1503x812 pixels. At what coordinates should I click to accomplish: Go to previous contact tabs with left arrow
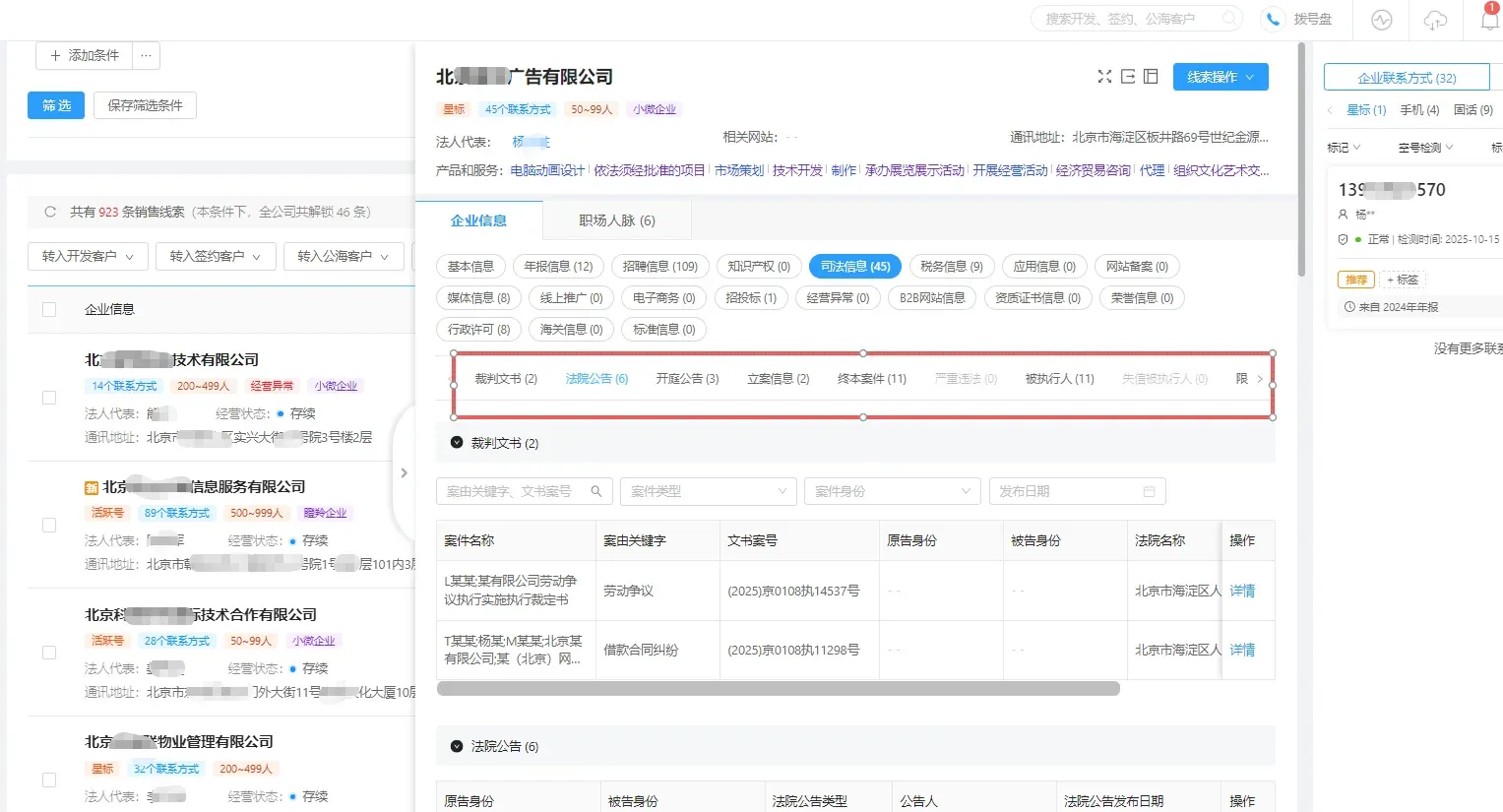(x=1331, y=110)
